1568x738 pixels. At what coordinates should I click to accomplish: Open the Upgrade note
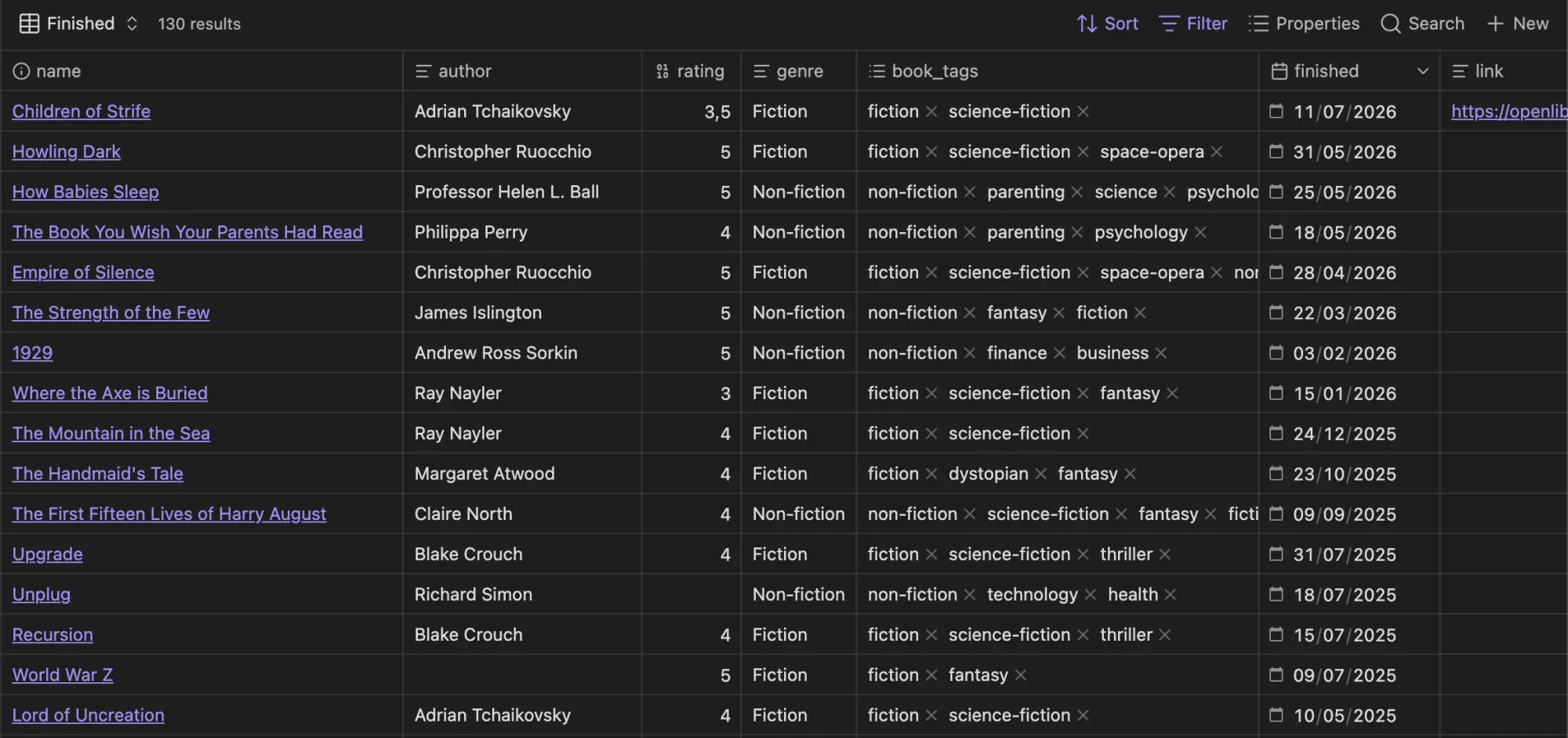(48, 554)
